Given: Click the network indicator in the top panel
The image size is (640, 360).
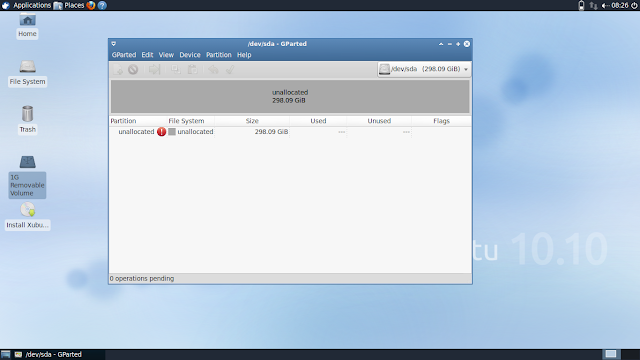Looking at the screenshot, I should coord(593,5).
